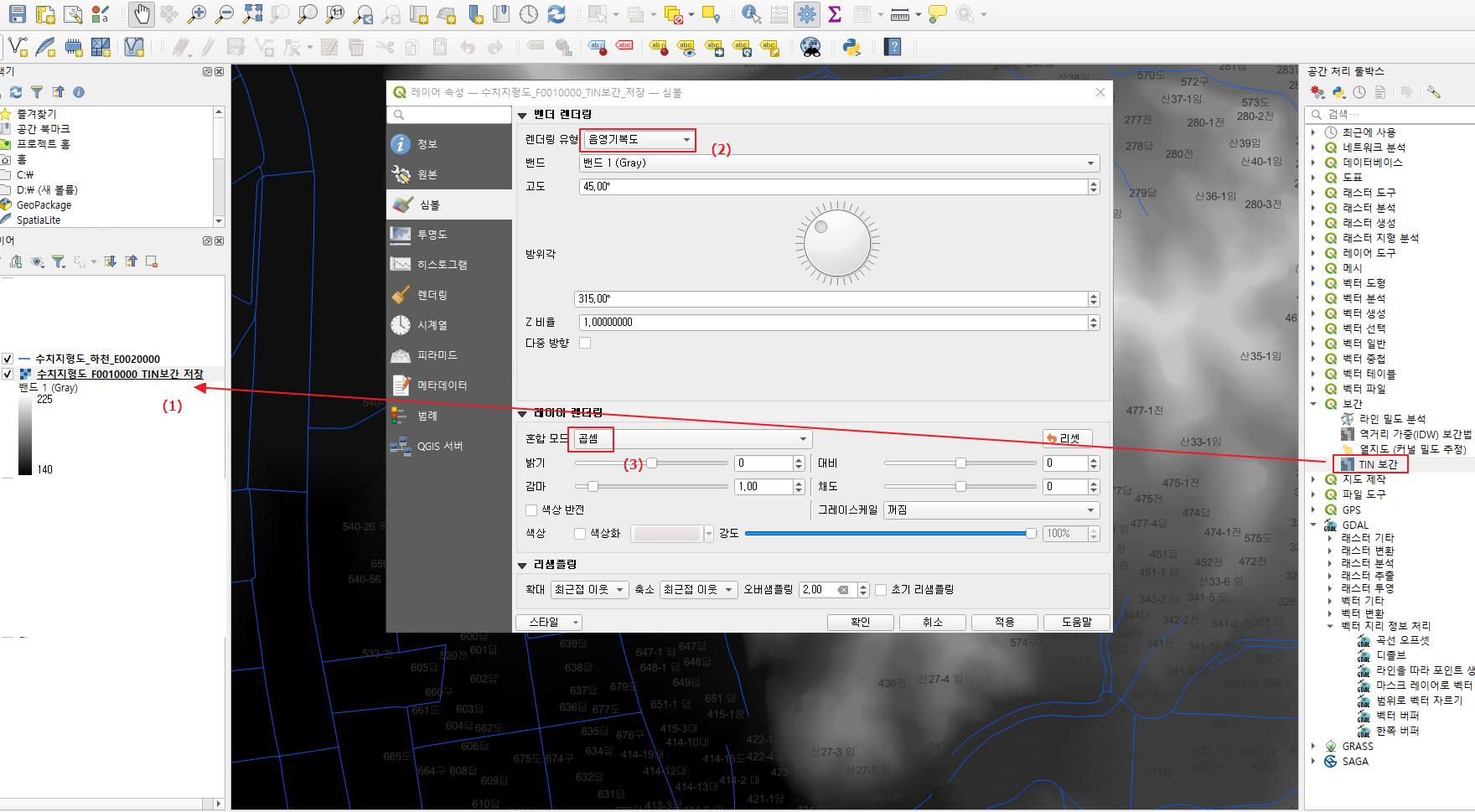Click the 밝기 slider
This screenshot has height=812, width=1475.
[651, 463]
